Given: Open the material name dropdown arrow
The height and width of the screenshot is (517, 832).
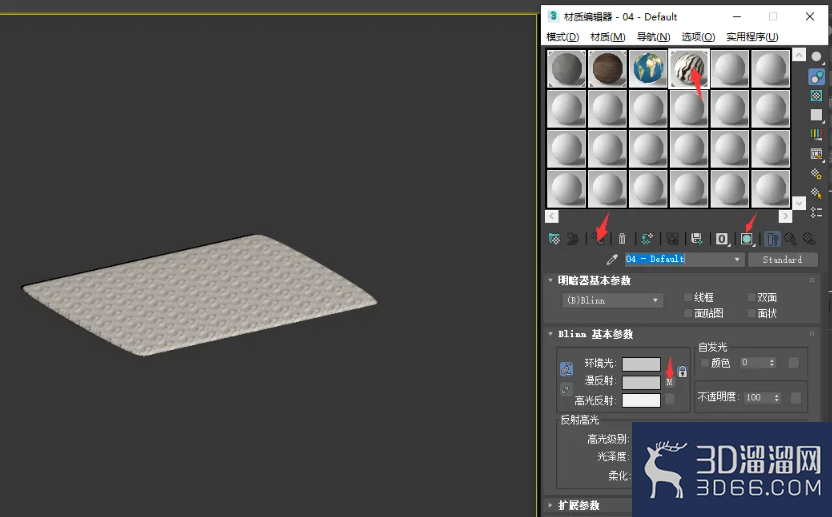Looking at the screenshot, I should (x=737, y=260).
